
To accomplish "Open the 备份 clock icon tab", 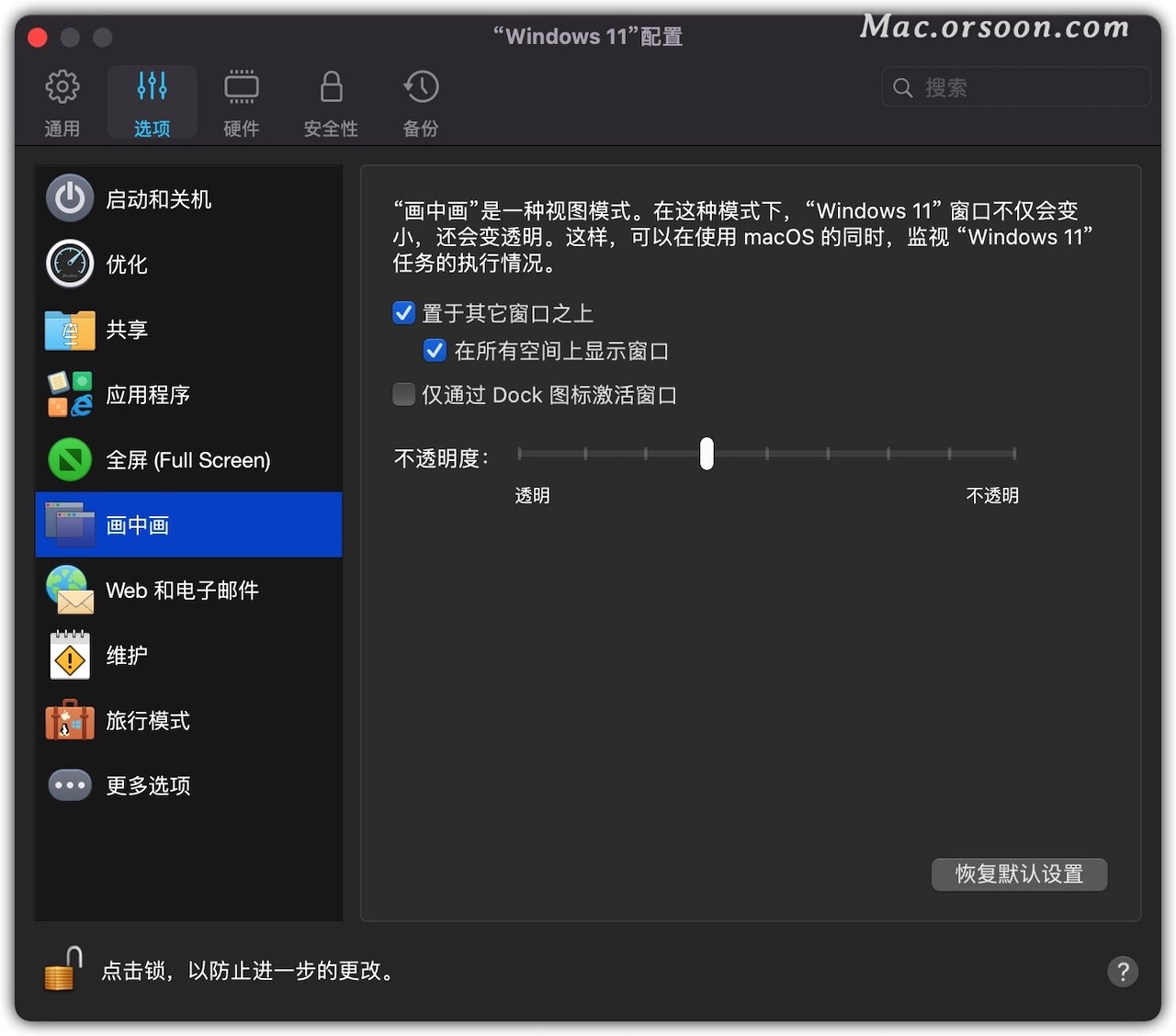I will coord(421,102).
